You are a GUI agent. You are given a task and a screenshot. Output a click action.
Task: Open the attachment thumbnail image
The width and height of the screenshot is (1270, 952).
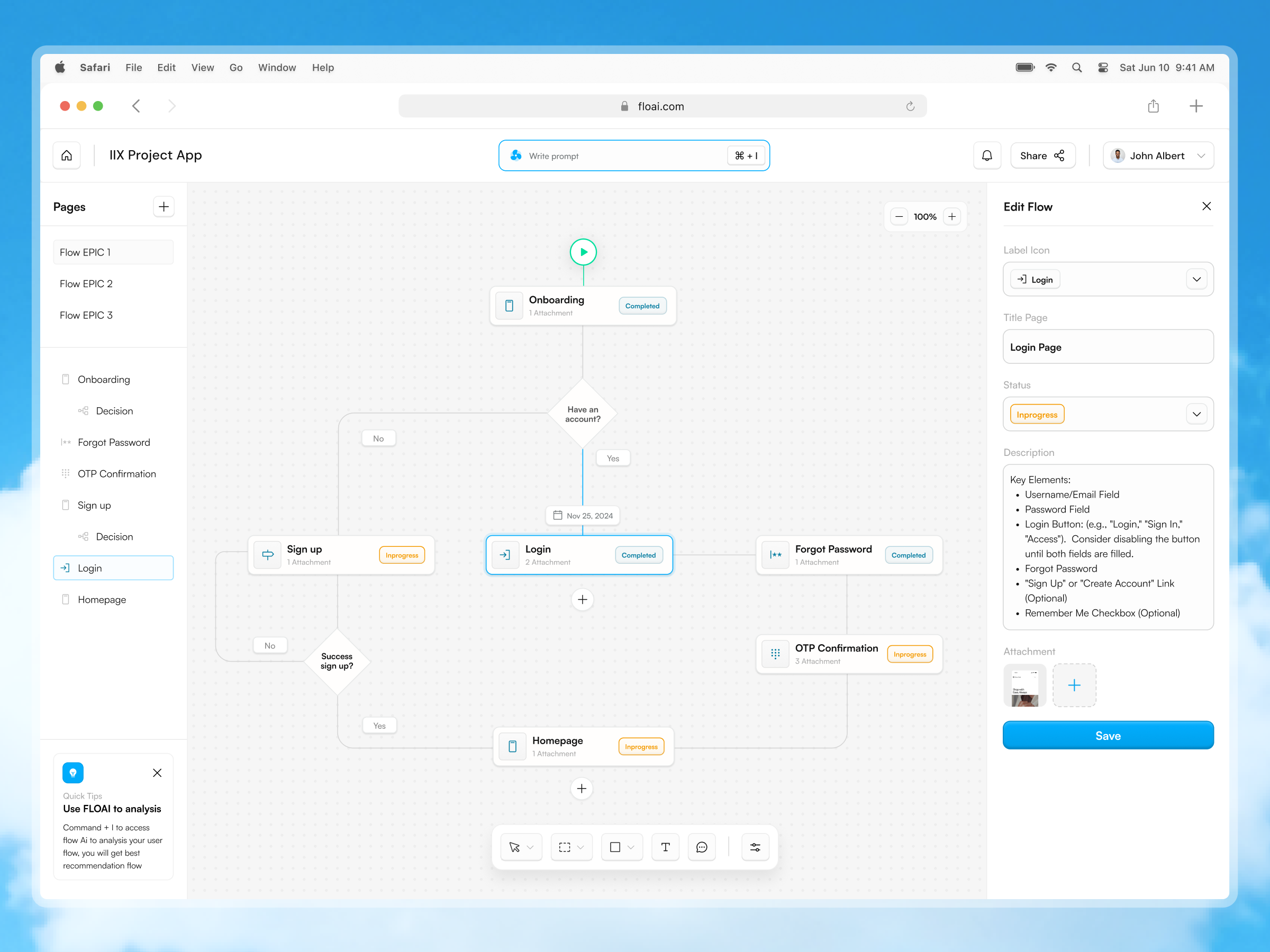(1024, 685)
